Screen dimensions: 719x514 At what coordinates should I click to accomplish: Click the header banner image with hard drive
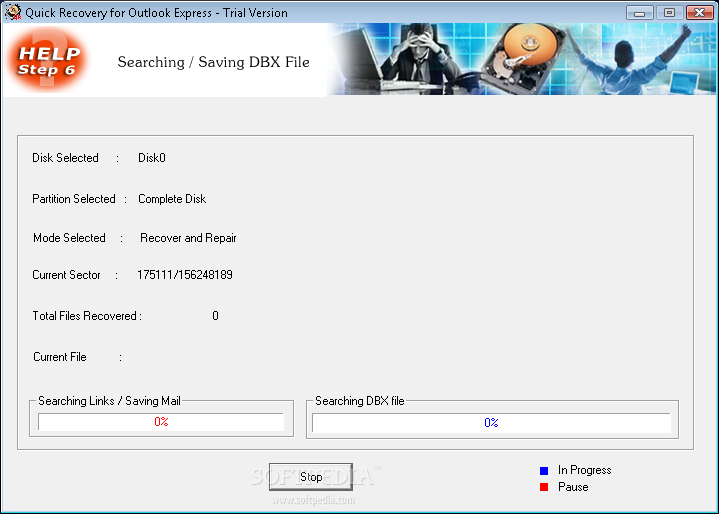pyautogui.click(x=521, y=59)
